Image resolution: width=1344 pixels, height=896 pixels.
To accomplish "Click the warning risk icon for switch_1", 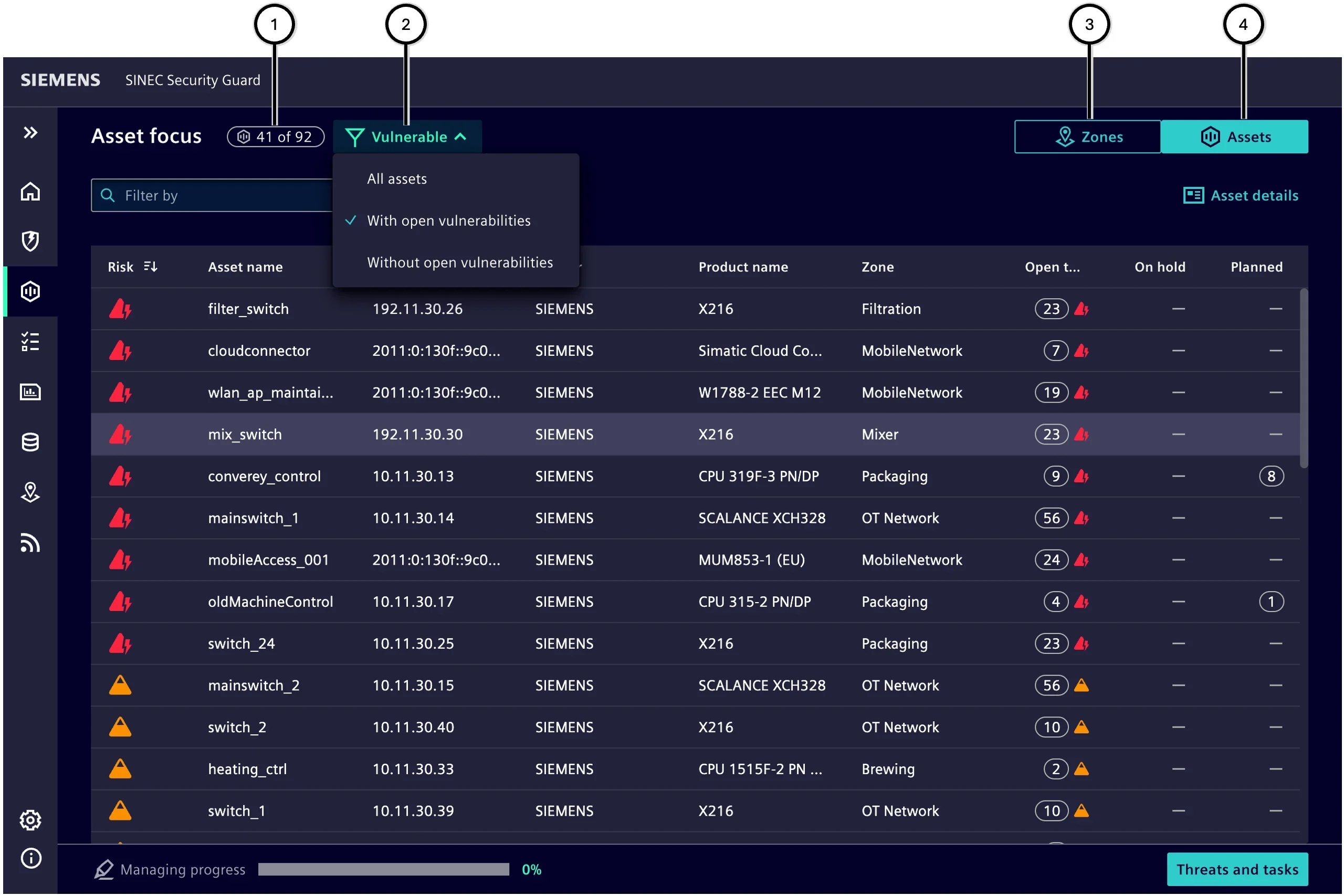I will click(120, 810).
